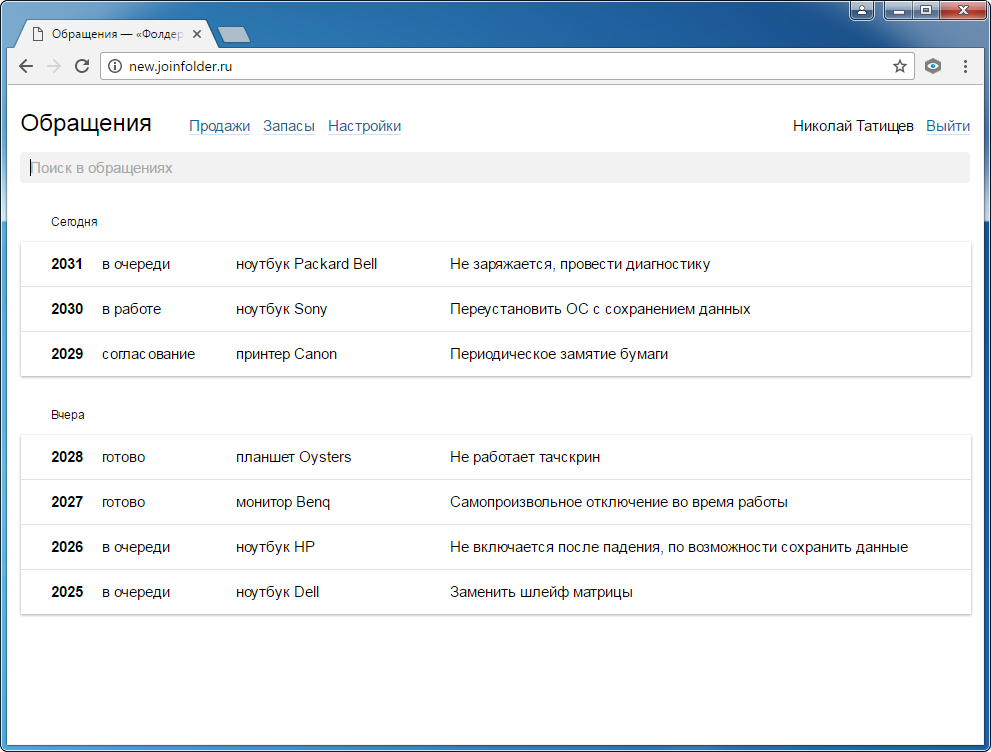The width and height of the screenshot is (991, 752).
Task: Bookmark this page with star icon
Action: pyautogui.click(x=899, y=66)
